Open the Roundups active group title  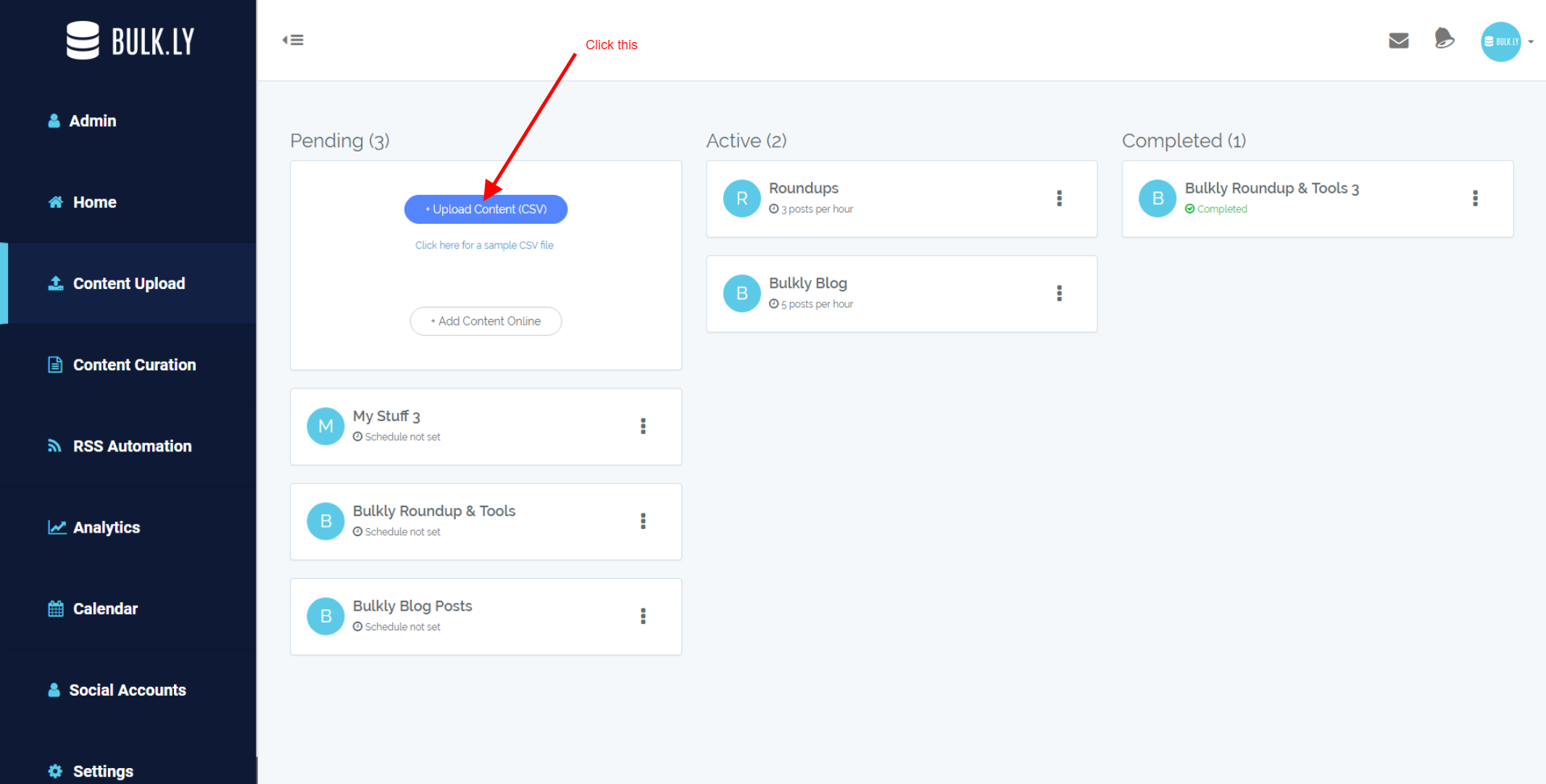pyautogui.click(x=804, y=188)
